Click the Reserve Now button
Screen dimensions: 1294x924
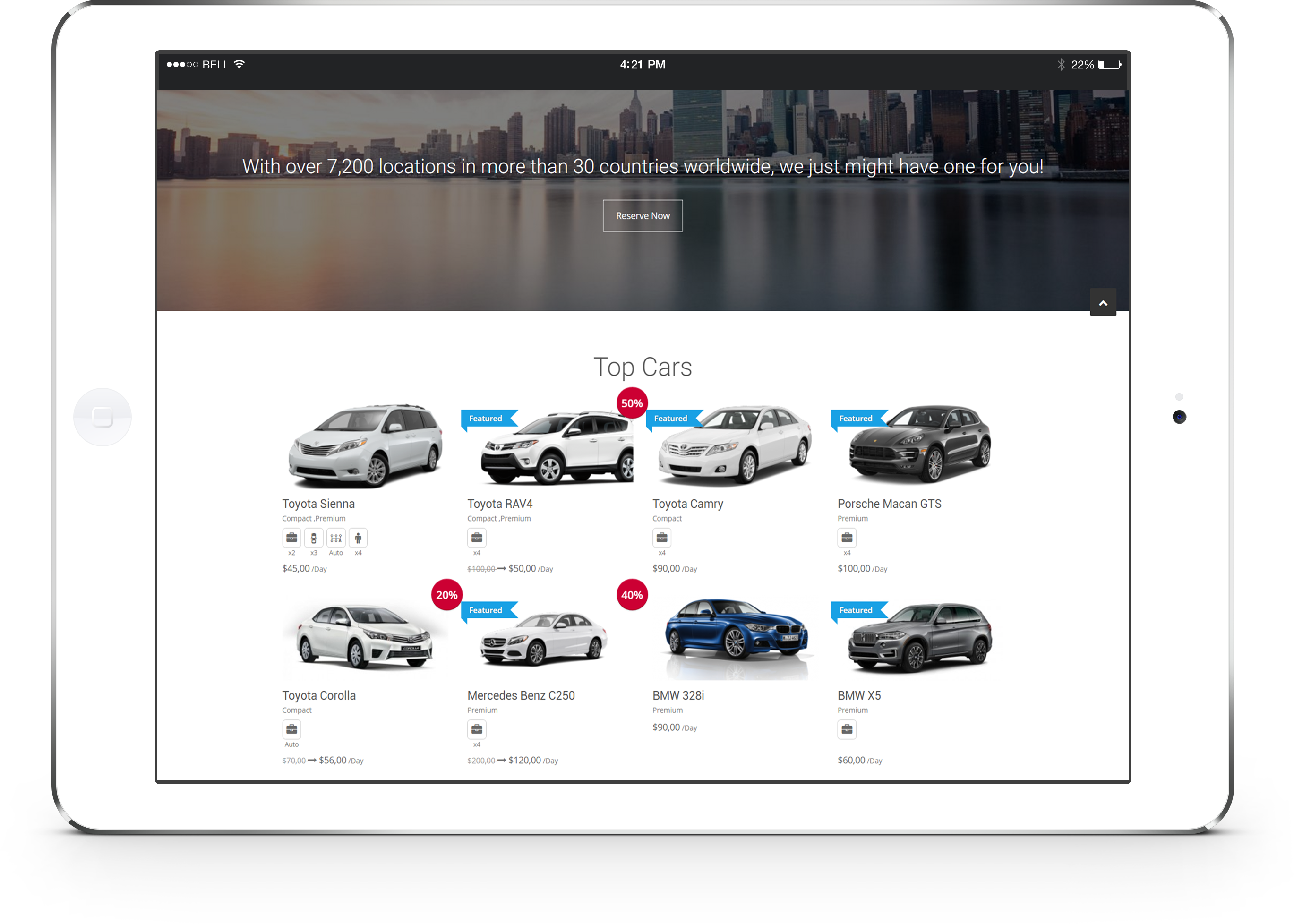pos(643,215)
